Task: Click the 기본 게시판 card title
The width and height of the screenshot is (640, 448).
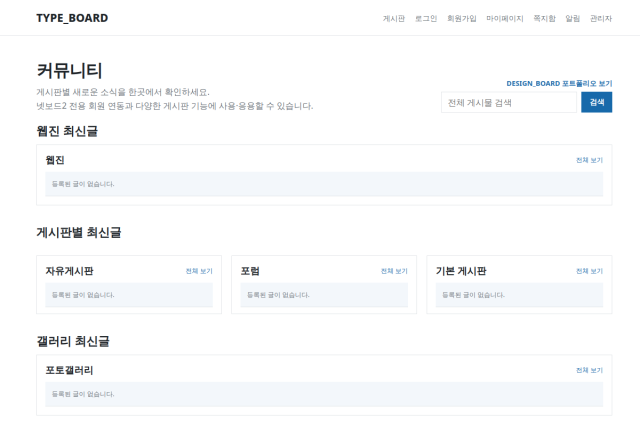Action: (x=461, y=271)
